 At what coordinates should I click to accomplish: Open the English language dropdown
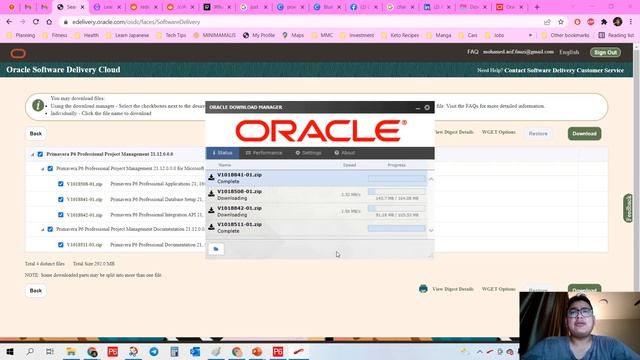[x=569, y=52]
